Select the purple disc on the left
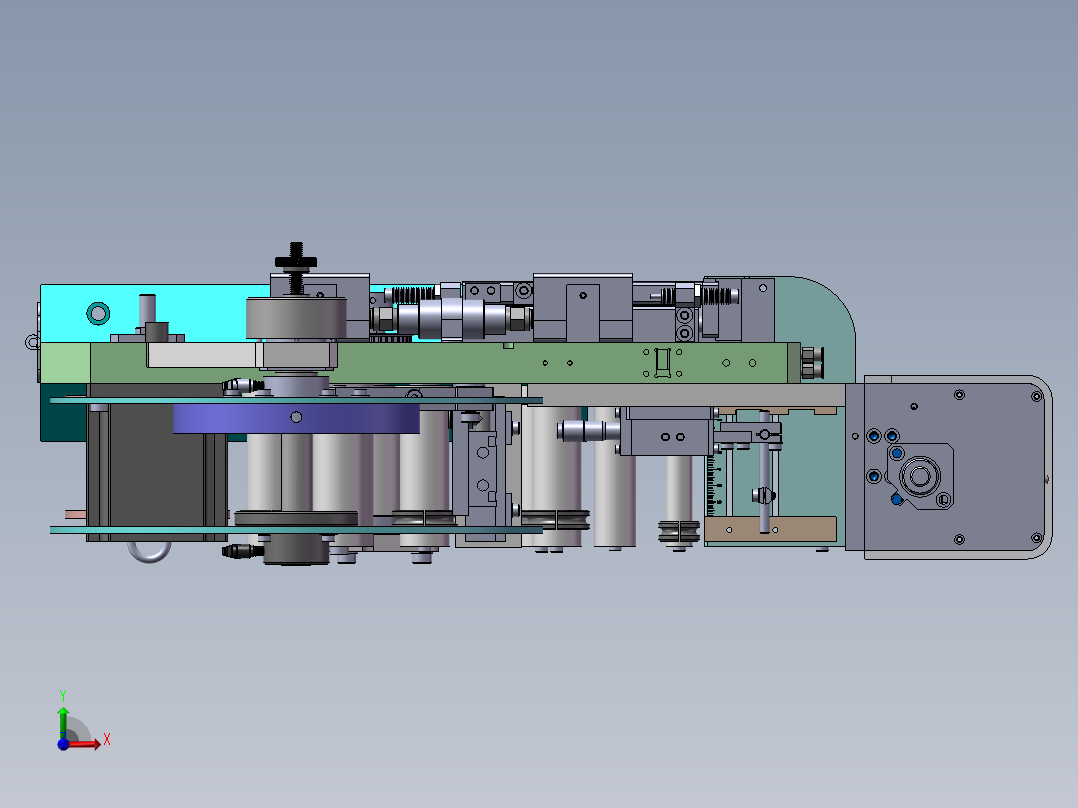This screenshot has height=808, width=1078. (295, 416)
